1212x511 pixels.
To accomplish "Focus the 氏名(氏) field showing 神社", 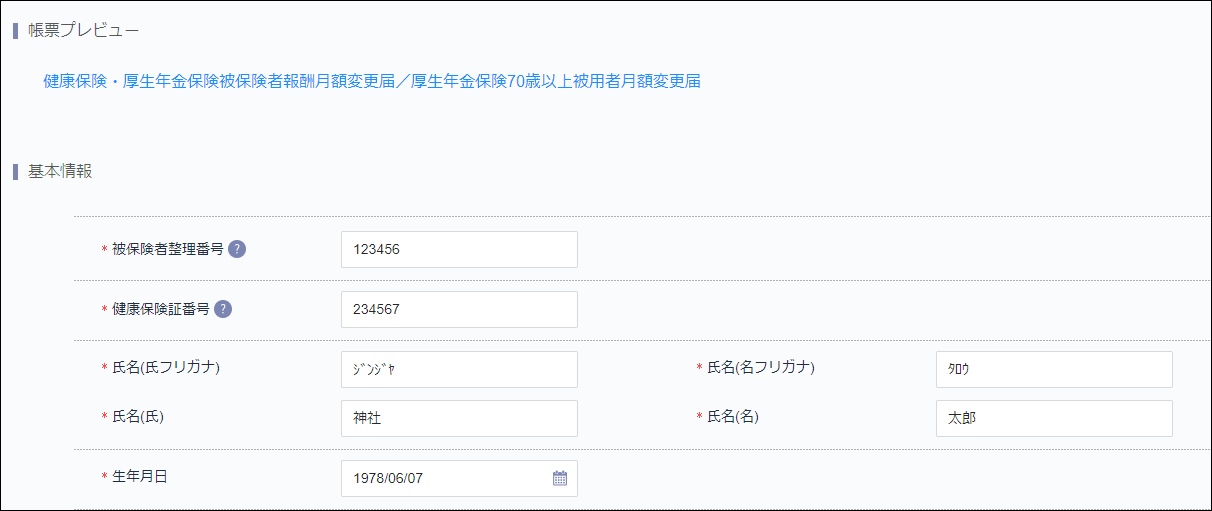I will 459,419.
